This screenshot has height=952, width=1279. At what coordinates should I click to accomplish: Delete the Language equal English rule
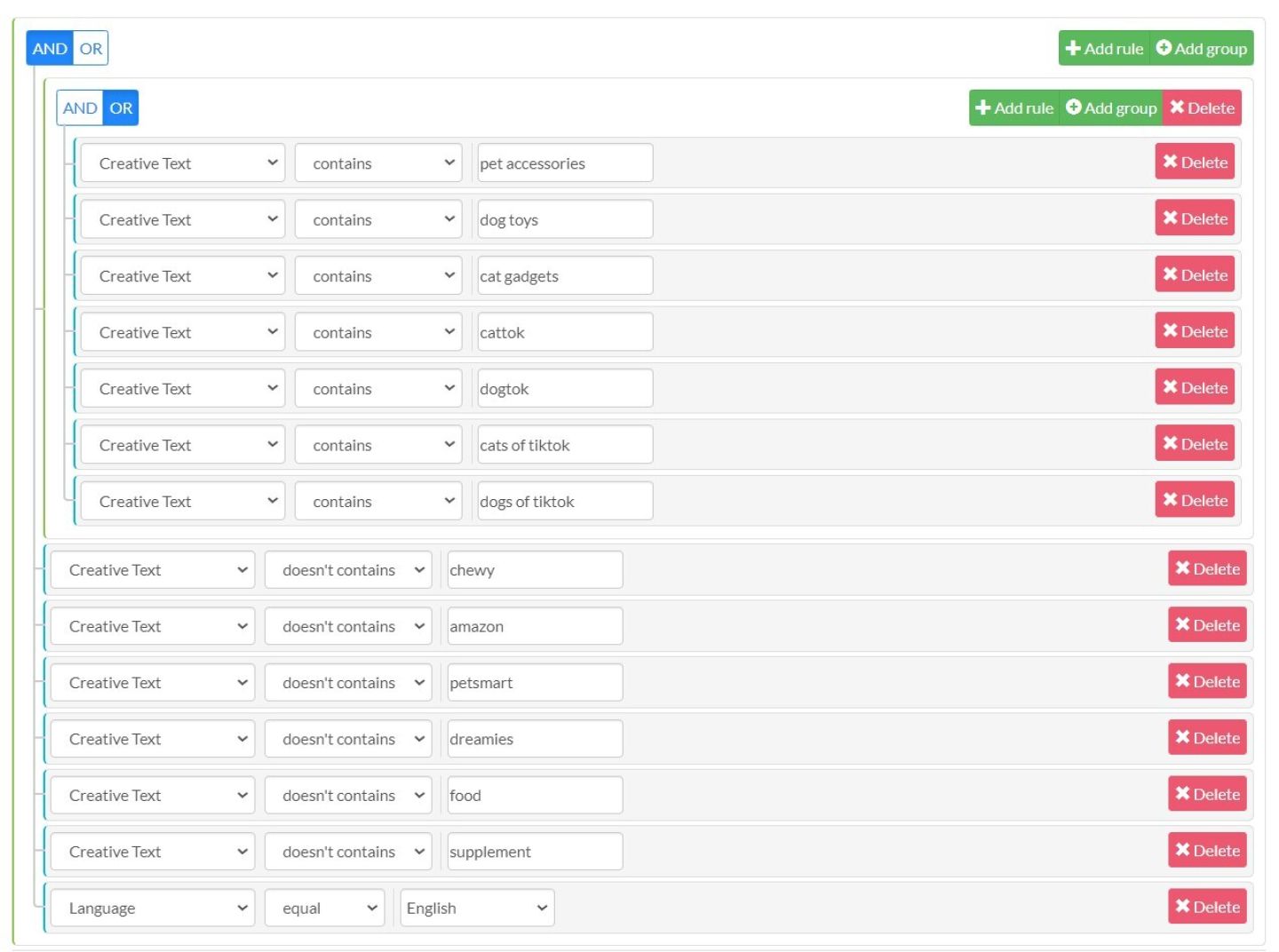[x=1207, y=907]
